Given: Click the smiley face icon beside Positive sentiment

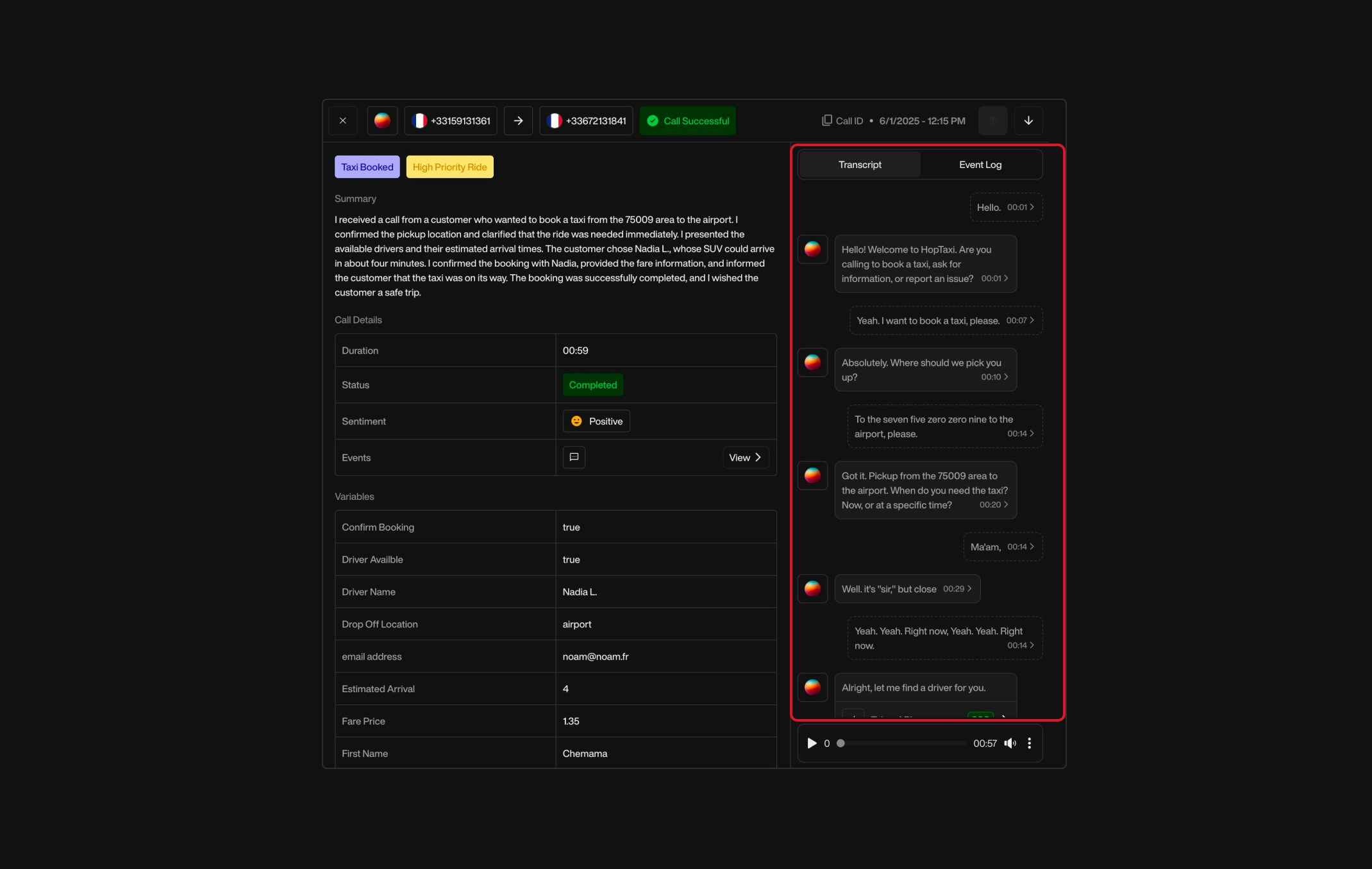Looking at the screenshot, I should click(x=577, y=421).
